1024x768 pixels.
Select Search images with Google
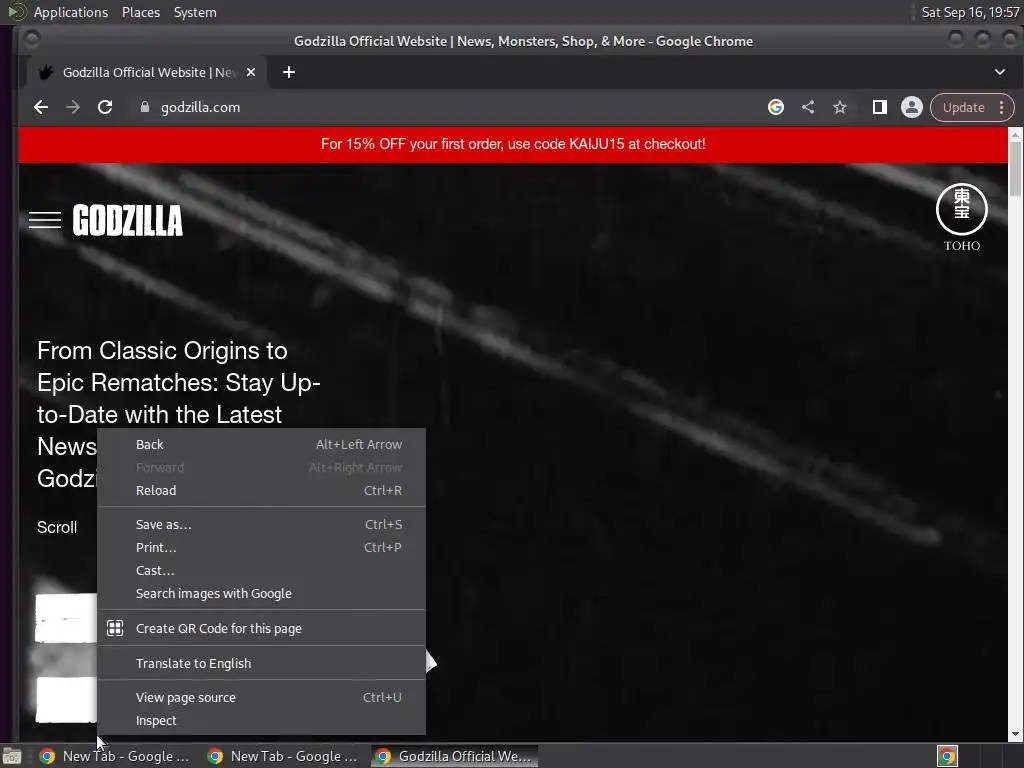pyautogui.click(x=261, y=594)
